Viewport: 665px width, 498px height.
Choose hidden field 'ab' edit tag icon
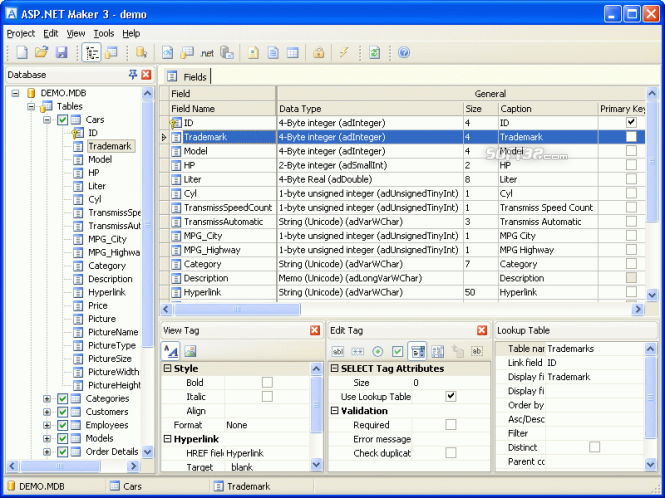coord(477,351)
